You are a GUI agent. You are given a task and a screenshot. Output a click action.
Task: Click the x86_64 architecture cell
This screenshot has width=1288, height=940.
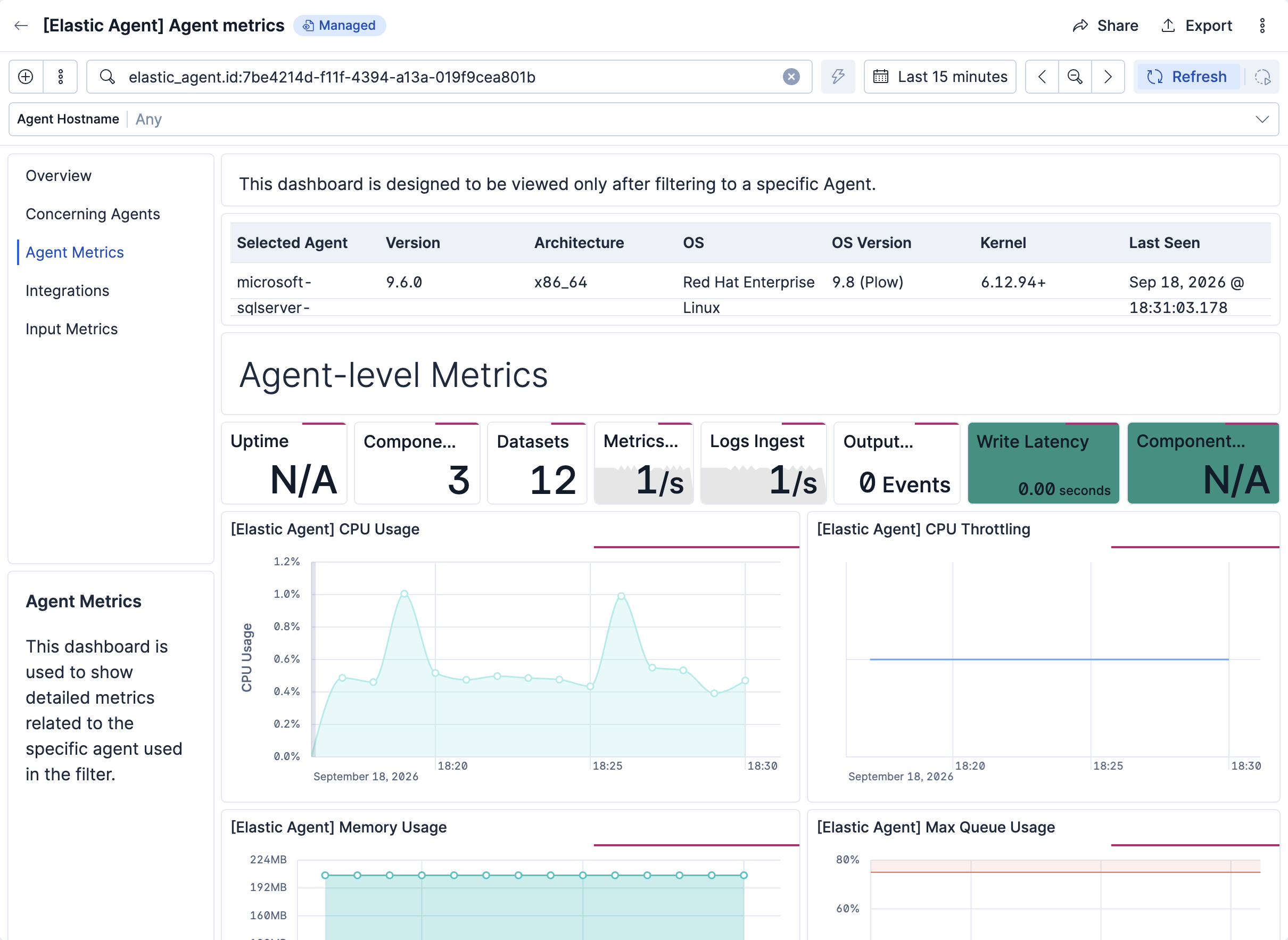pos(560,282)
